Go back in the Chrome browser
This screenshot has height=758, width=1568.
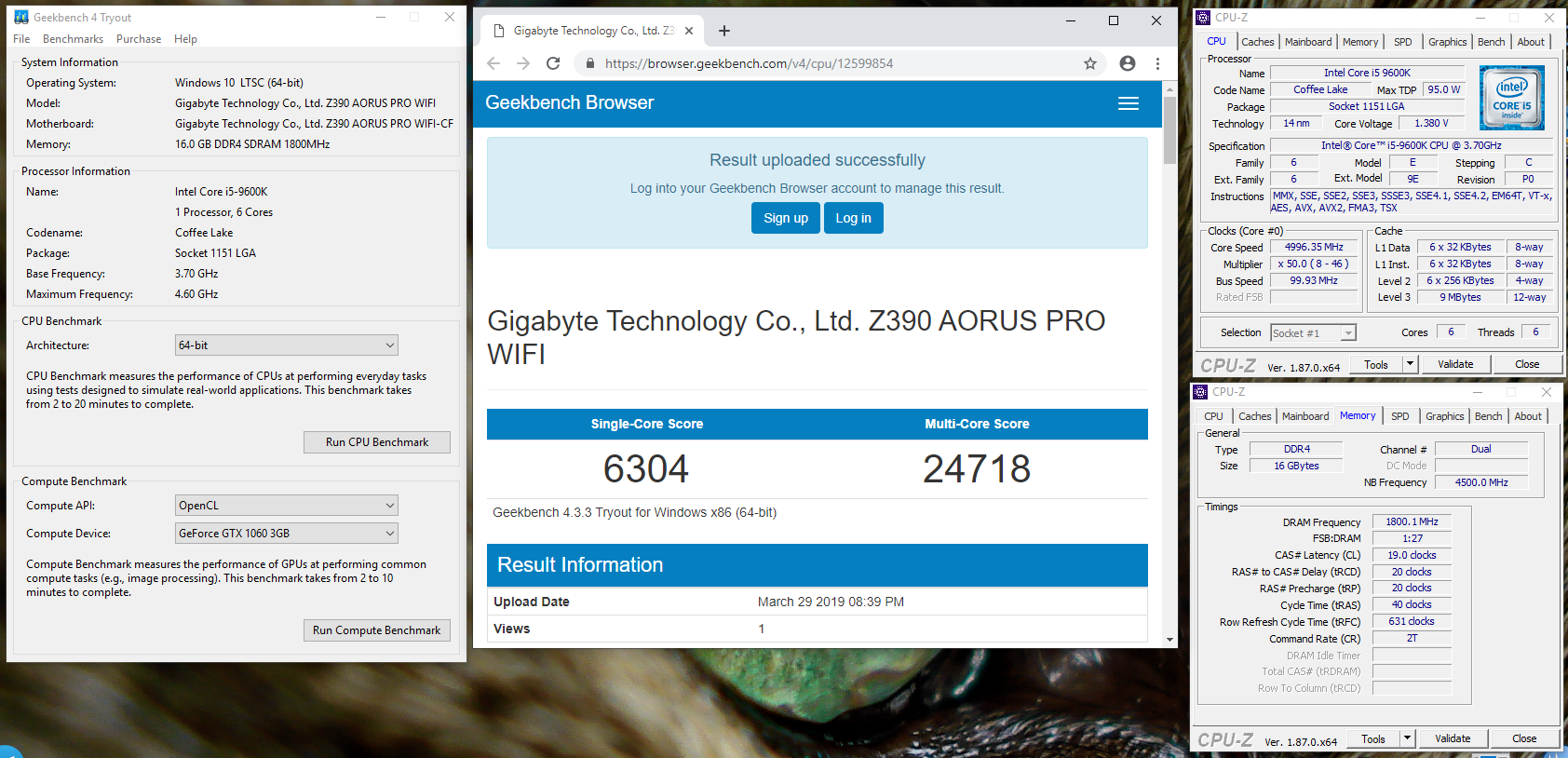click(493, 63)
